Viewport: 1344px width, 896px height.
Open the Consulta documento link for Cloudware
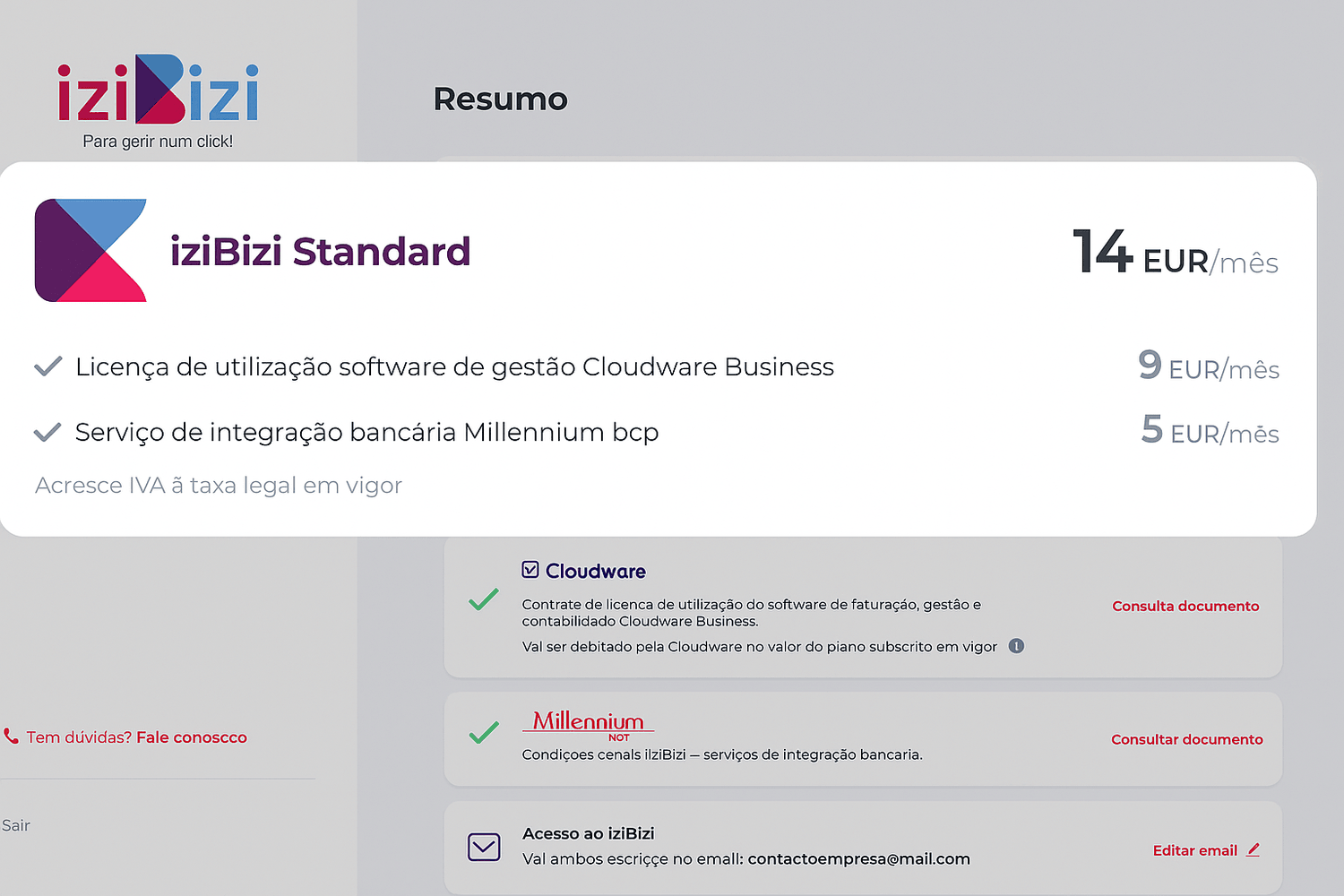coord(1185,606)
